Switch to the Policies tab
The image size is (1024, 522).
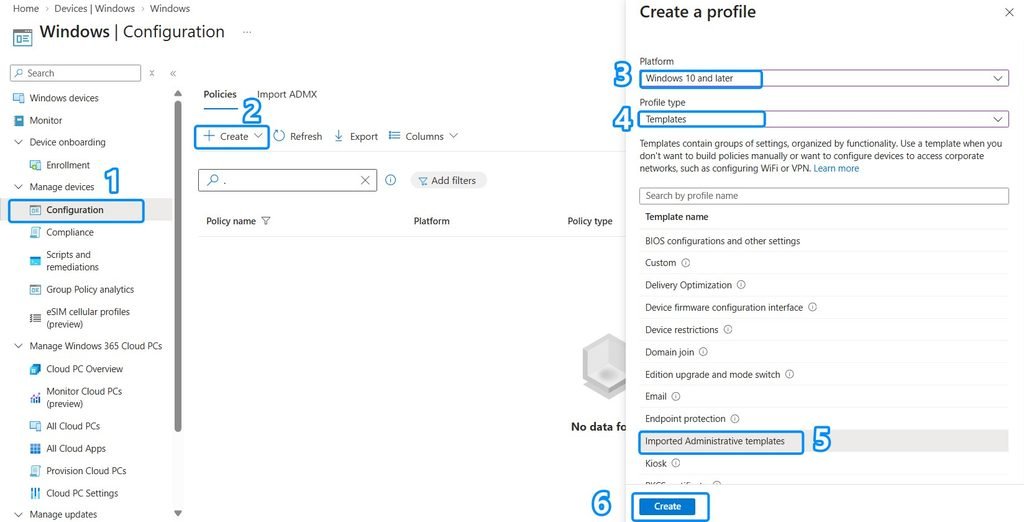(220, 94)
